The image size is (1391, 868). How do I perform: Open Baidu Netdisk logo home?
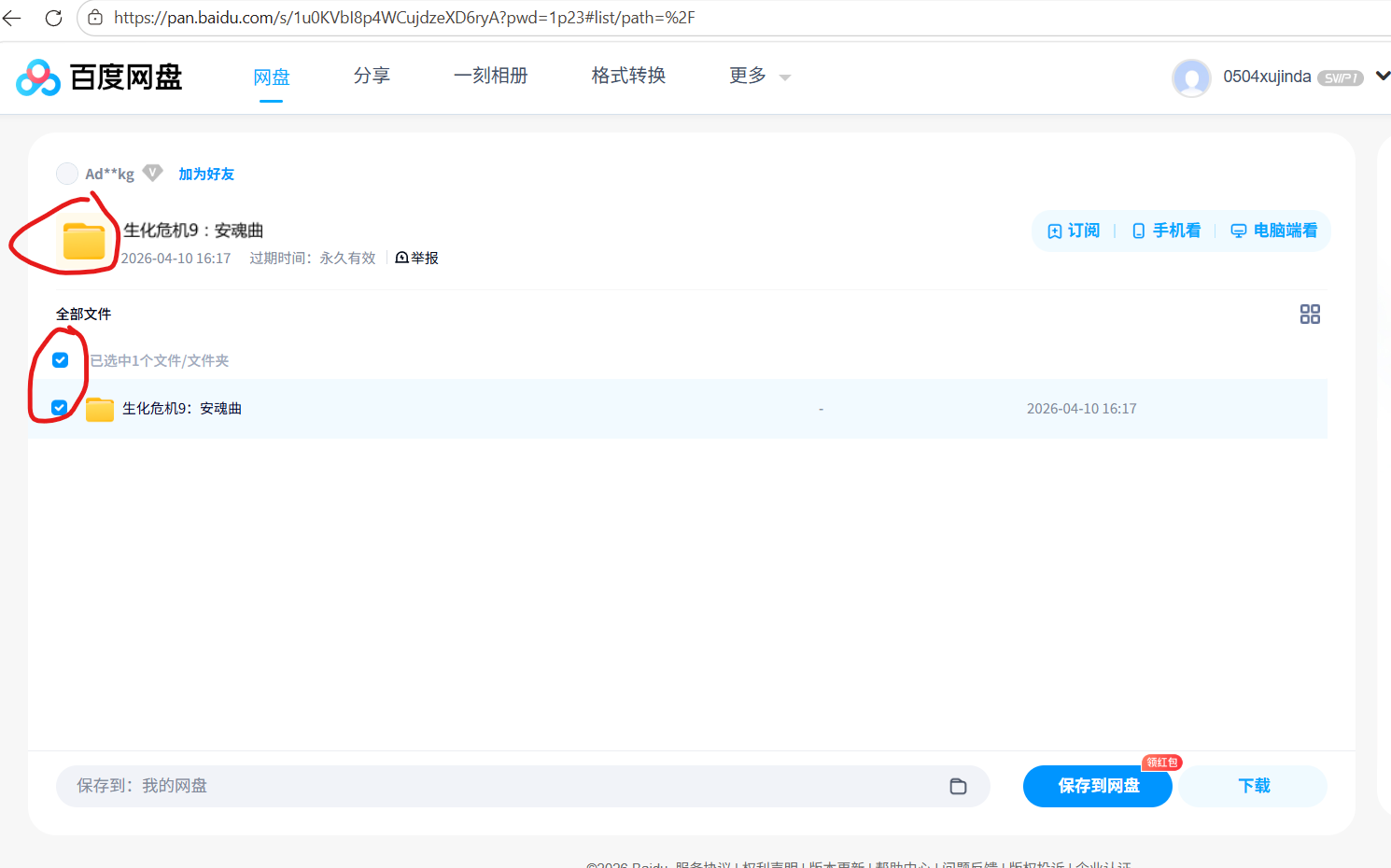pyautogui.click(x=99, y=77)
